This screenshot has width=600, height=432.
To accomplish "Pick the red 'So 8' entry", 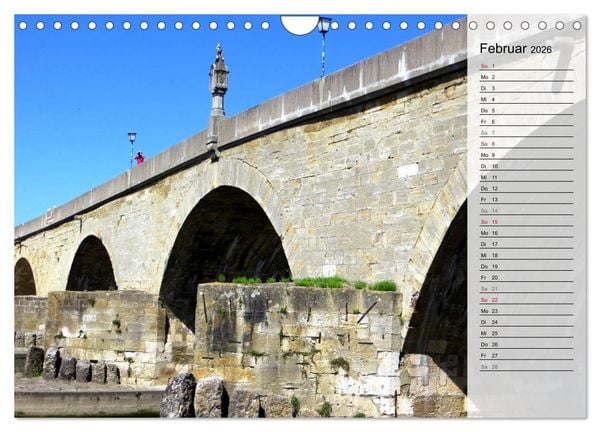I will coord(527,143).
